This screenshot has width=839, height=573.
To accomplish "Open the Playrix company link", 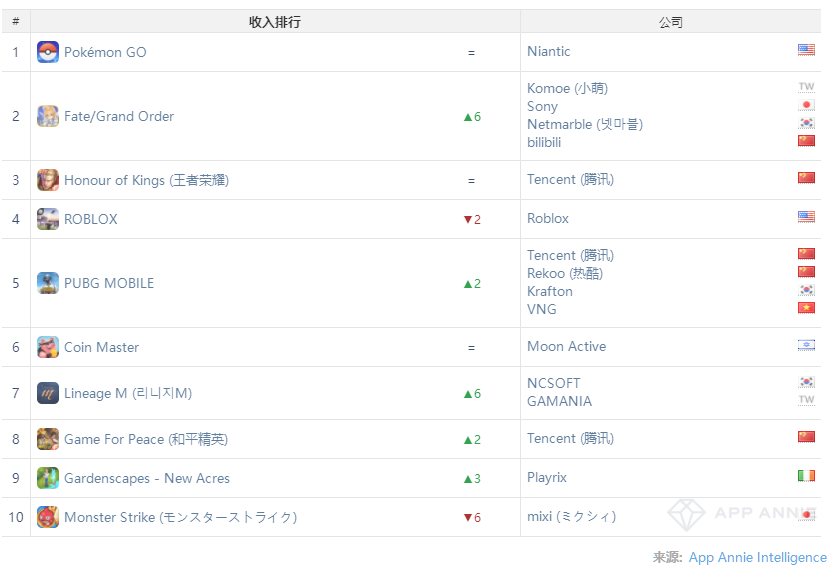I will tap(547, 478).
